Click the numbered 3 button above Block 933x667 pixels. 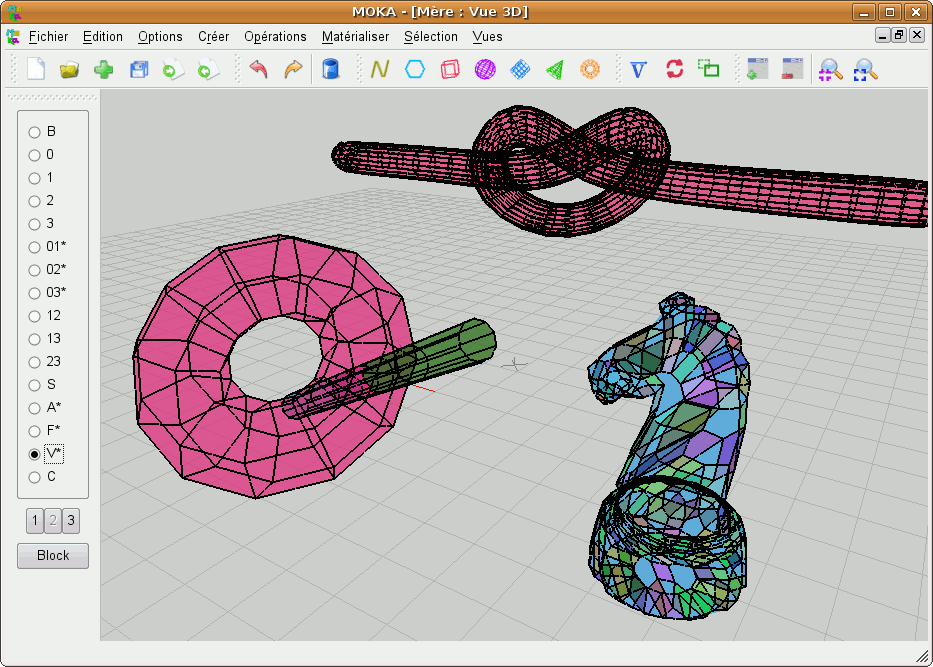71,520
